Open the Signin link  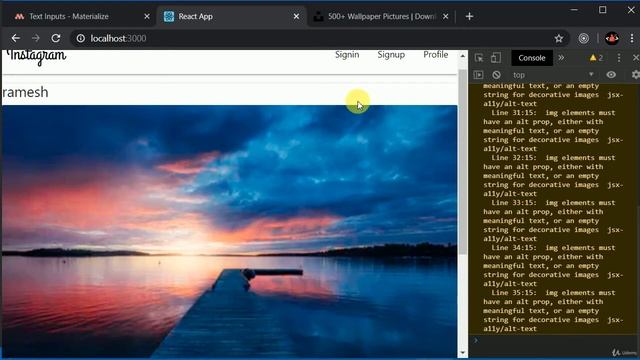point(347,55)
